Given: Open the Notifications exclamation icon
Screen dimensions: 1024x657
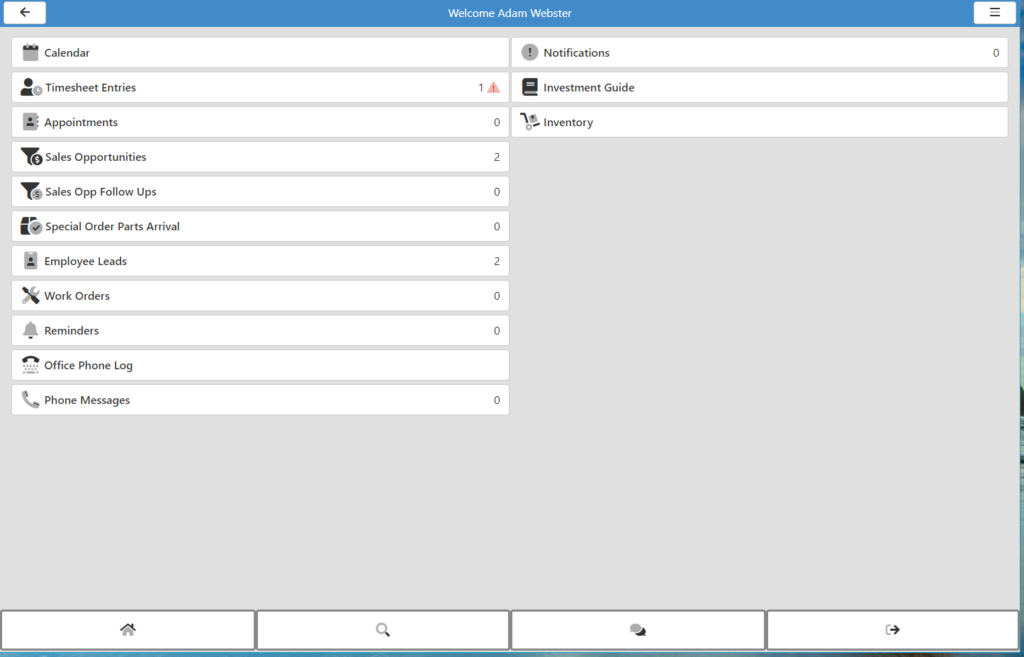Looking at the screenshot, I should click(x=528, y=52).
